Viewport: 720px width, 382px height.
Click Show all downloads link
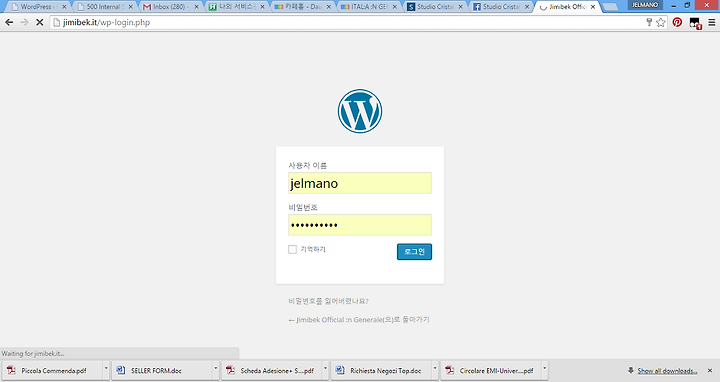667,371
